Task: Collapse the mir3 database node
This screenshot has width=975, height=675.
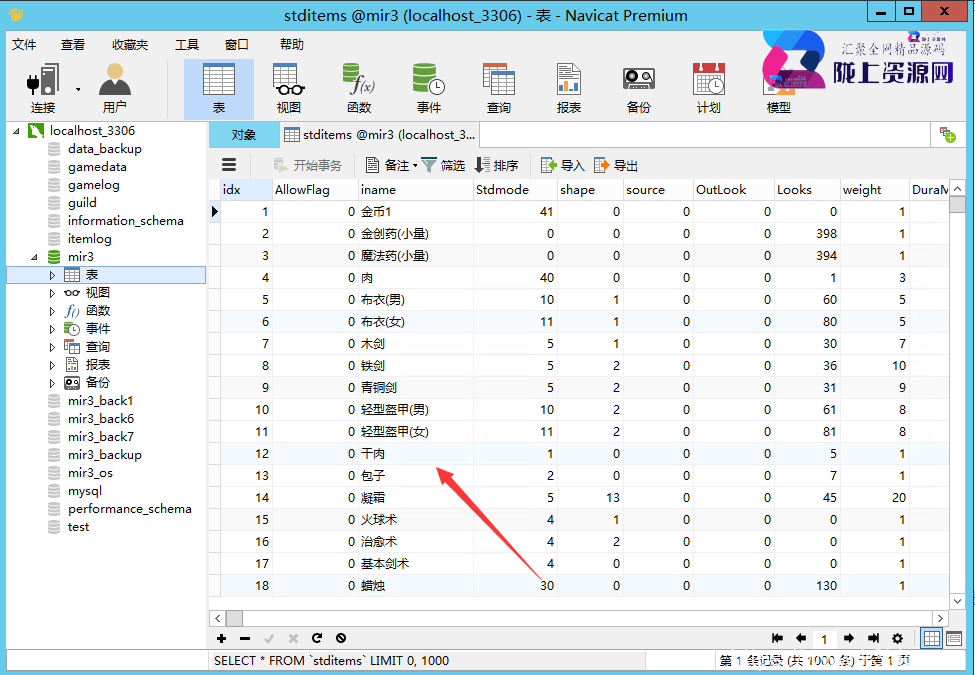Action: point(35,257)
